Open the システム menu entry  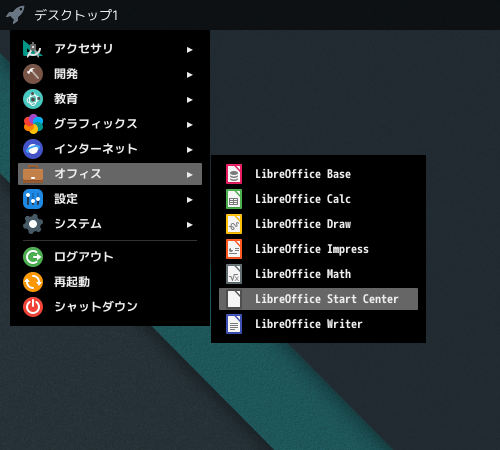coord(110,224)
